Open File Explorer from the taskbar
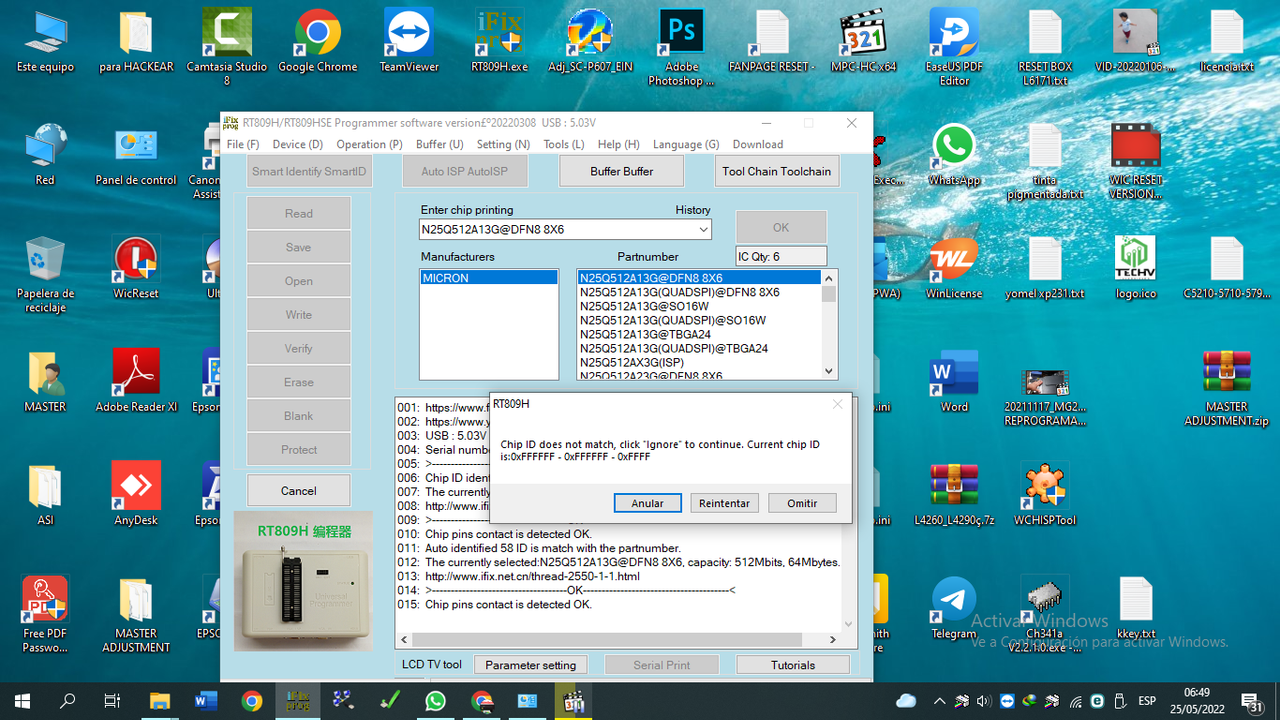1280x720 pixels. coord(160,701)
